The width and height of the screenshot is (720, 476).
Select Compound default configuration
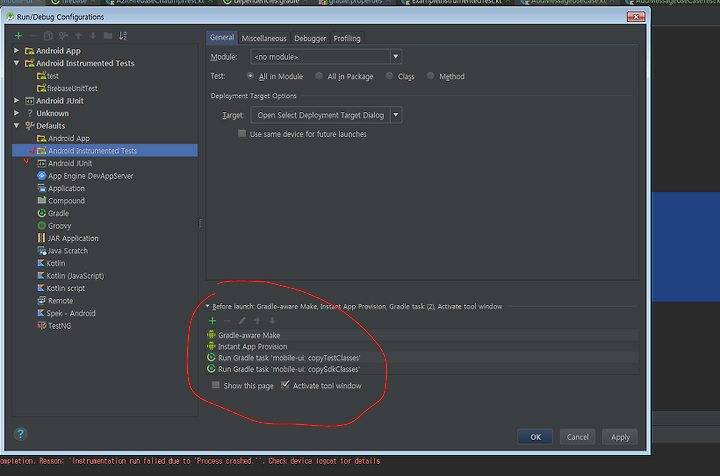pos(61,201)
